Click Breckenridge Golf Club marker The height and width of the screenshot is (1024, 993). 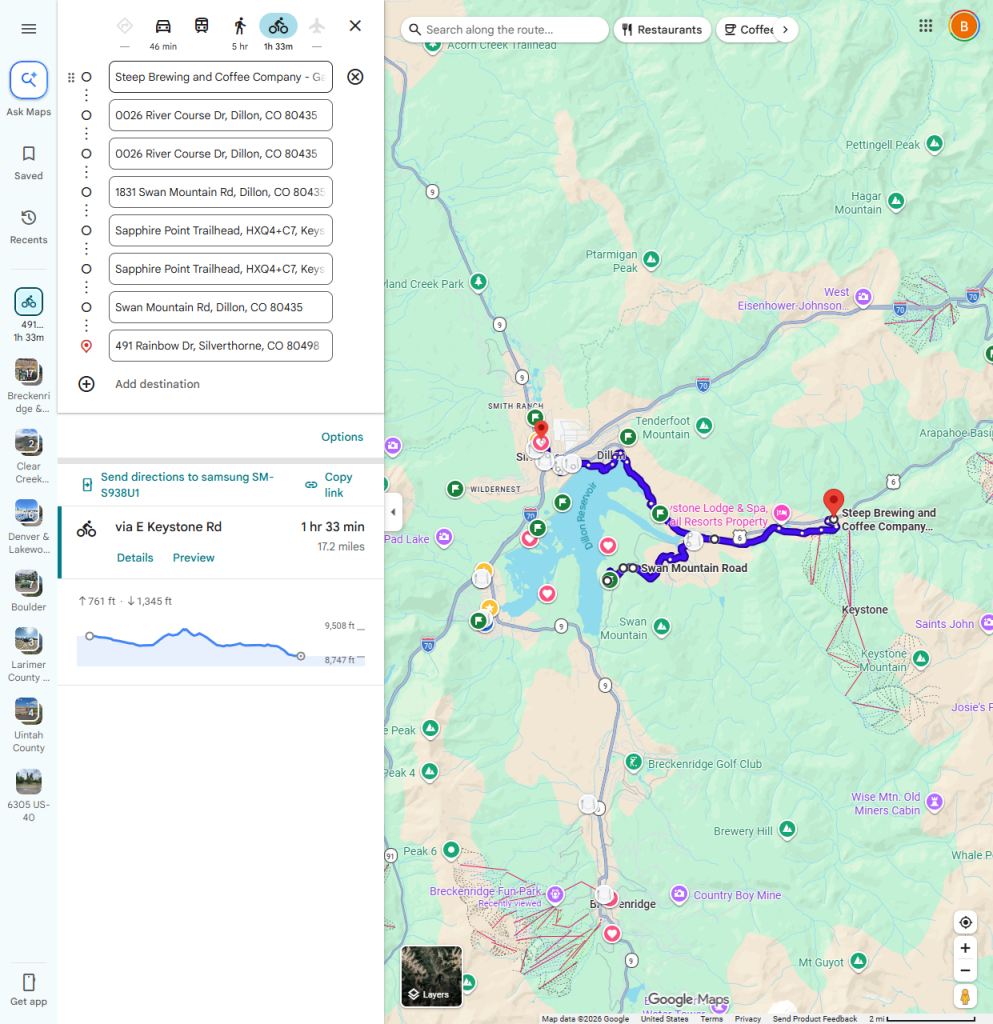(633, 761)
